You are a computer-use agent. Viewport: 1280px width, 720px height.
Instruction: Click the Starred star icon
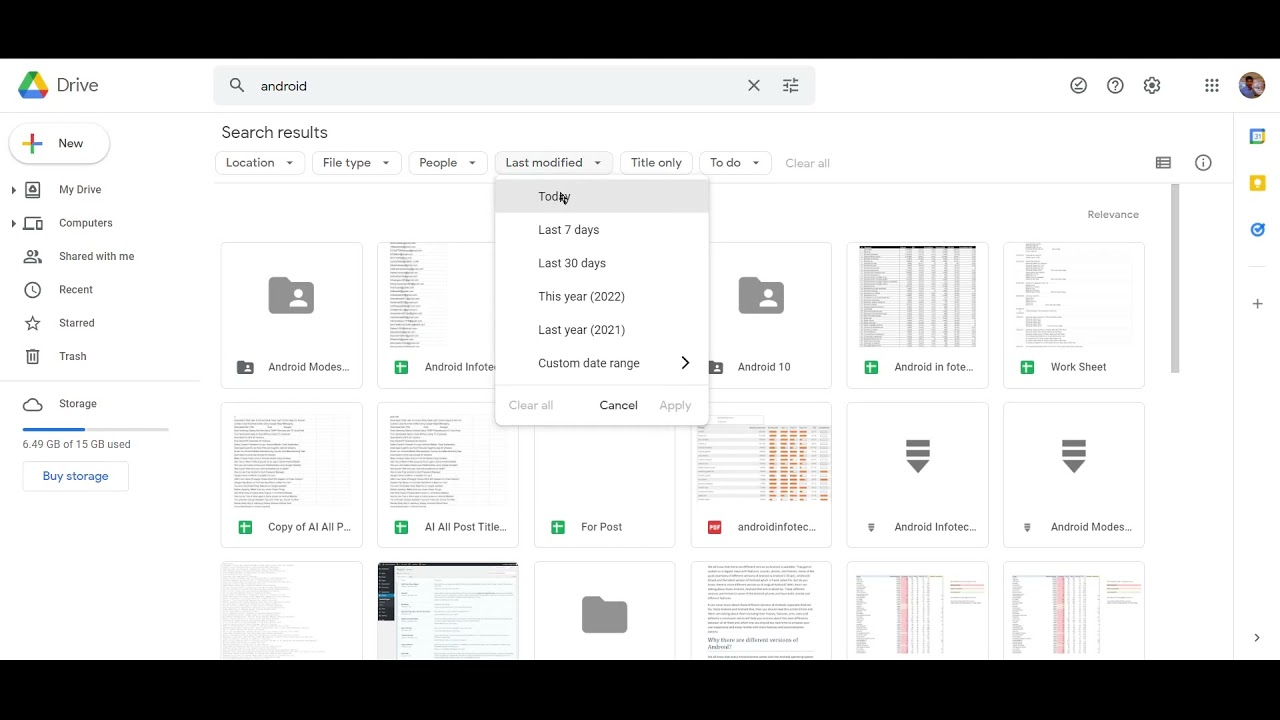33,323
